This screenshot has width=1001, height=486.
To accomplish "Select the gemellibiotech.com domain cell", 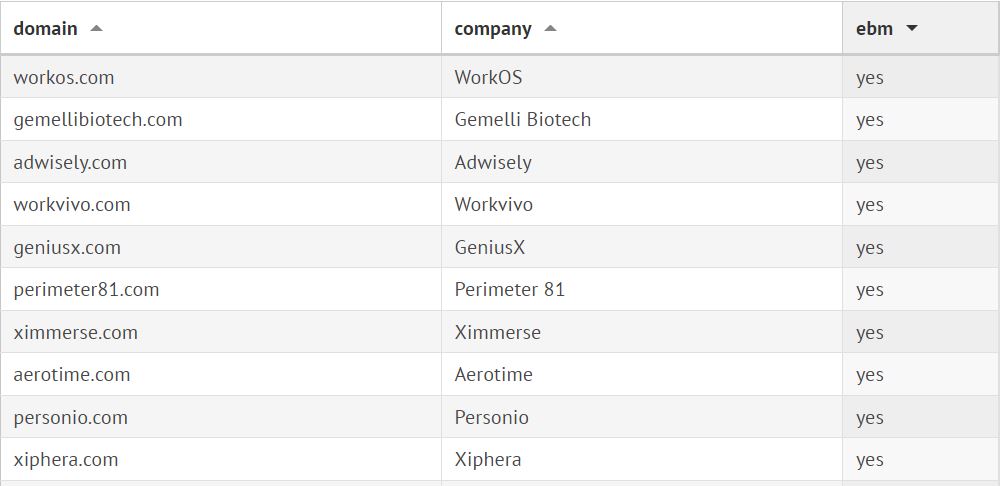I will coord(98,120).
